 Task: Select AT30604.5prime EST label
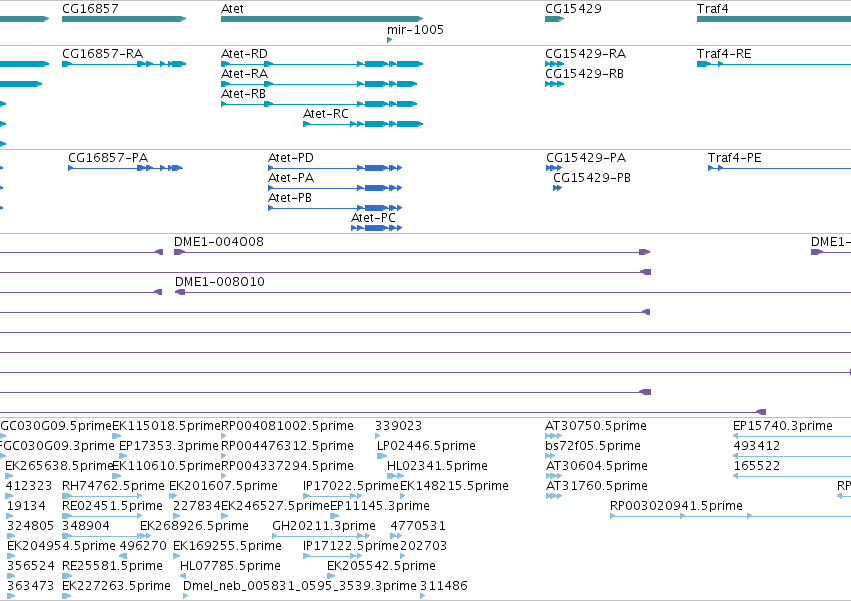pyautogui.click(x=596, y=466)
